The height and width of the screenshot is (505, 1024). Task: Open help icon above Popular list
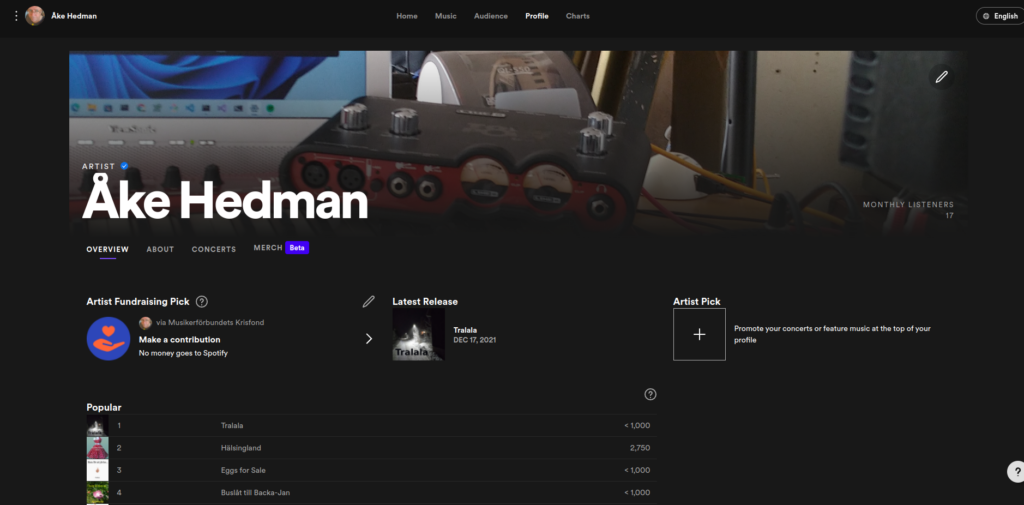(x=650, y=394)
